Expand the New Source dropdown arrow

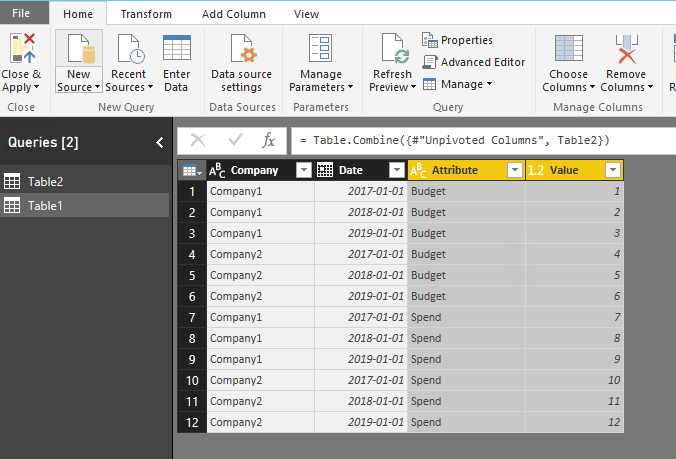click(x=97, y=87)
